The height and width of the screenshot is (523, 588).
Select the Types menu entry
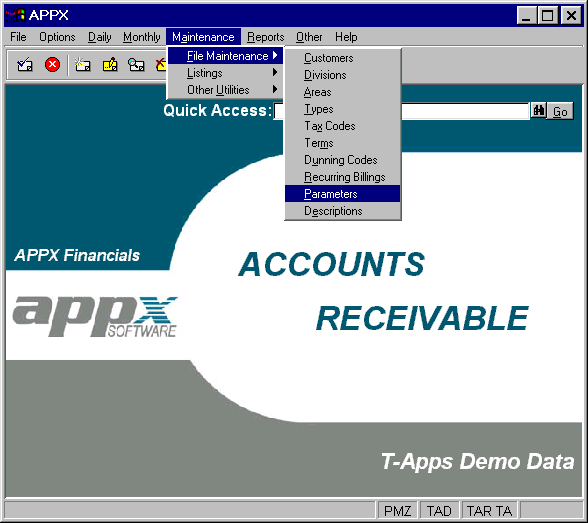coord(342,109)
